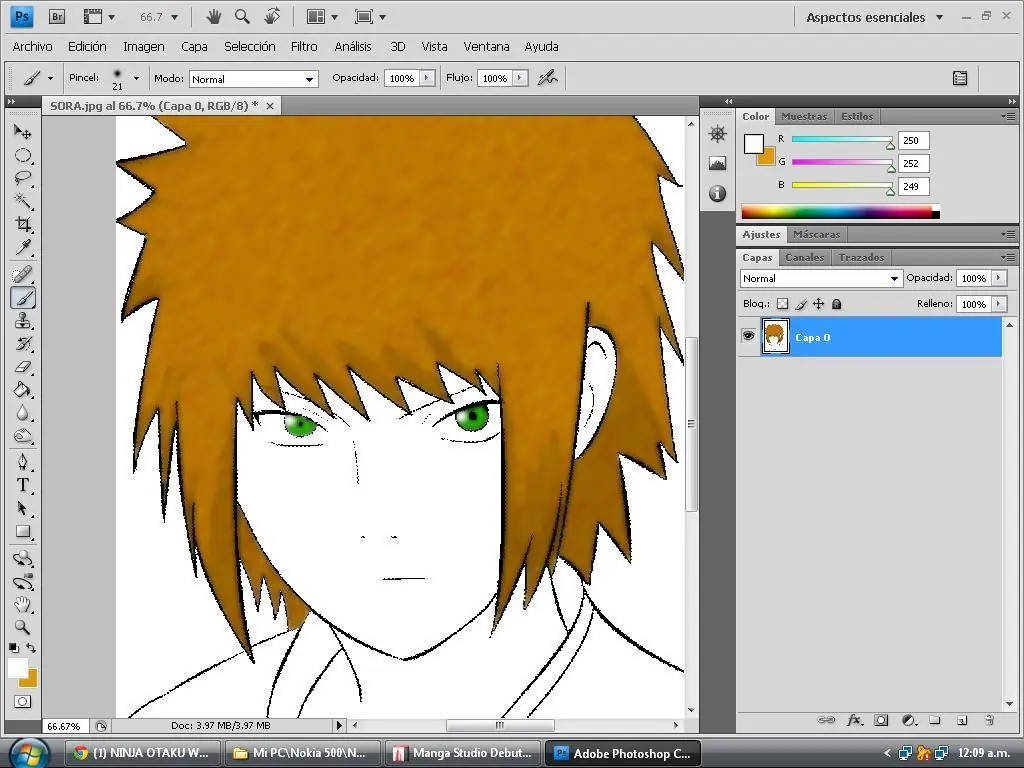Expand Relleno fill slider arrow
The height and width of the screenshot is (768, 1024).
click(x=999, y=304)
